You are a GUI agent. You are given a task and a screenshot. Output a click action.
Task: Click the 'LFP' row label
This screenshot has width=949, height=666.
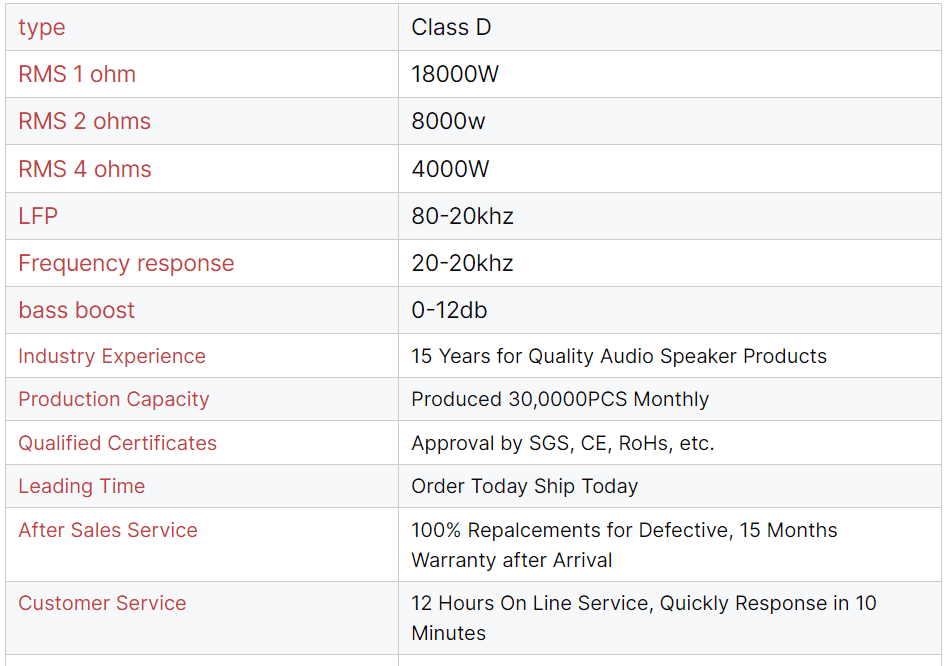[39, 216]
